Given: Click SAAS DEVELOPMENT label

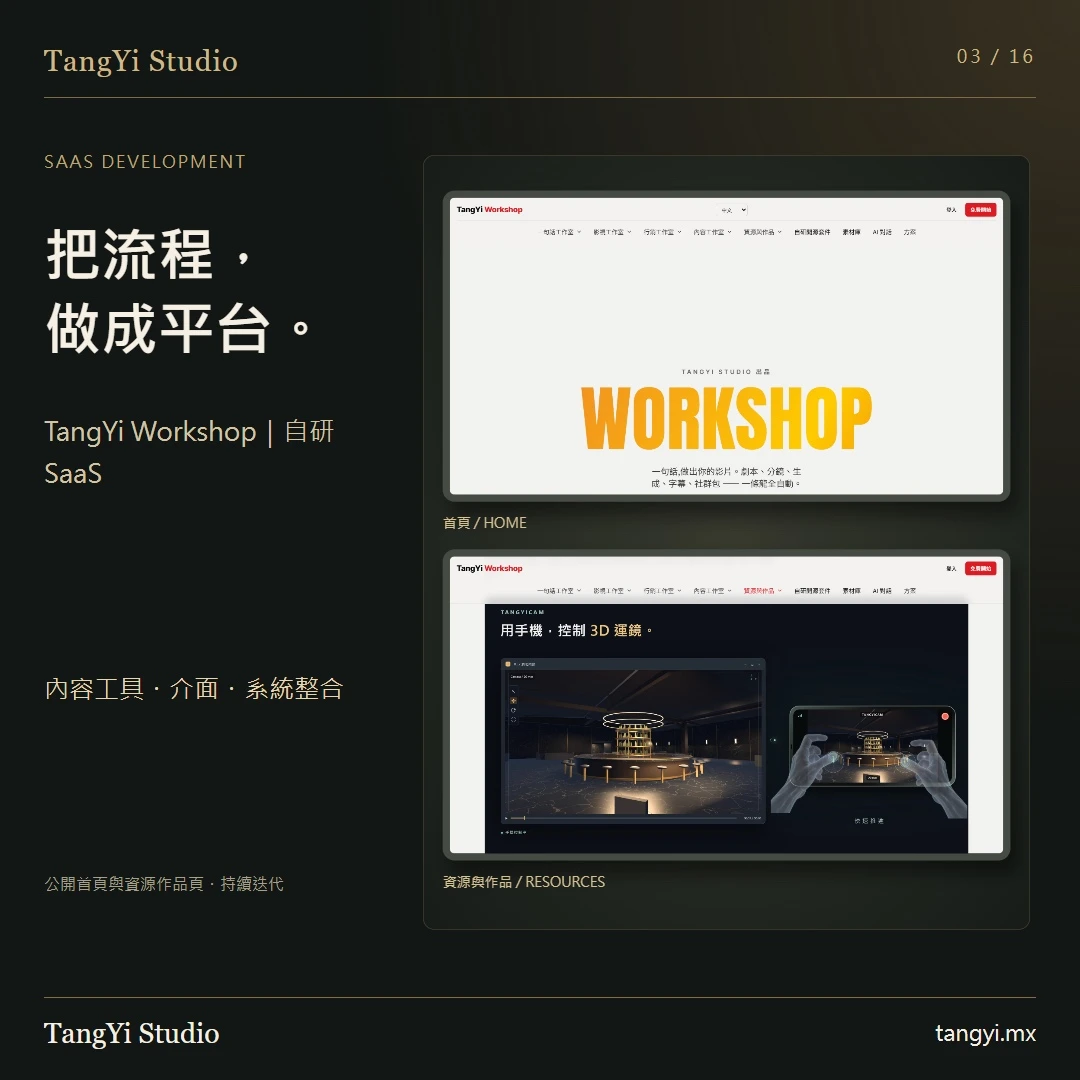Looking at the screenshot, I should pyautogui.click(x=145, y=162).
